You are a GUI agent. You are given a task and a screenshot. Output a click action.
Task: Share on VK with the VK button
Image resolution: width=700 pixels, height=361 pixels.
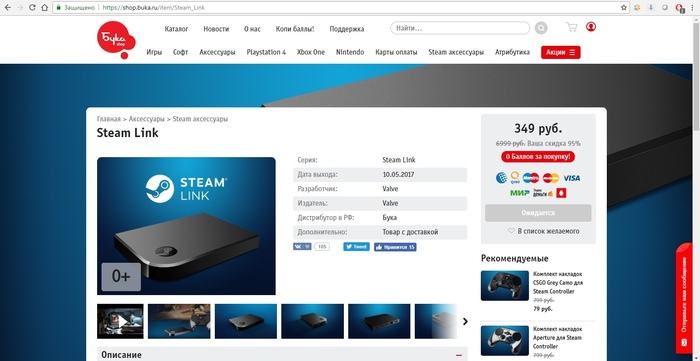(302, 247)
